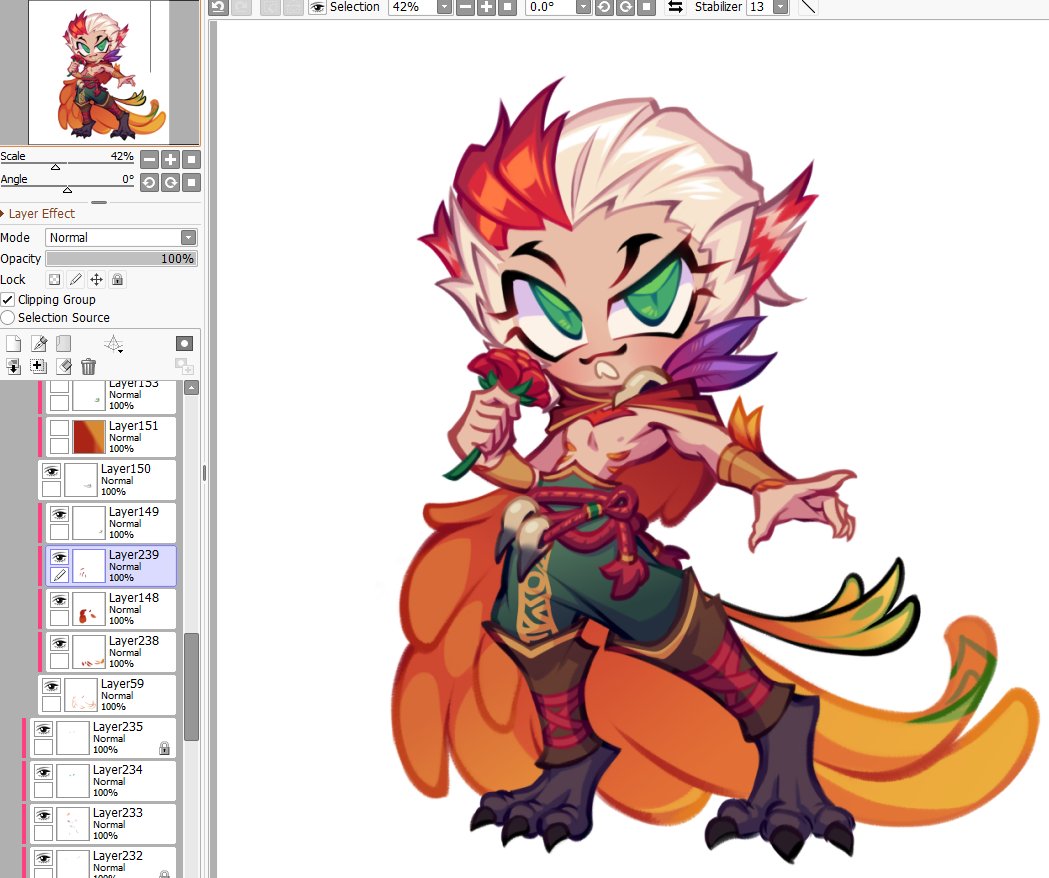Screen dimensions: 1049x878
Task: Toggle lock all padlock icon in Lock row
Action: click(117, 279)
